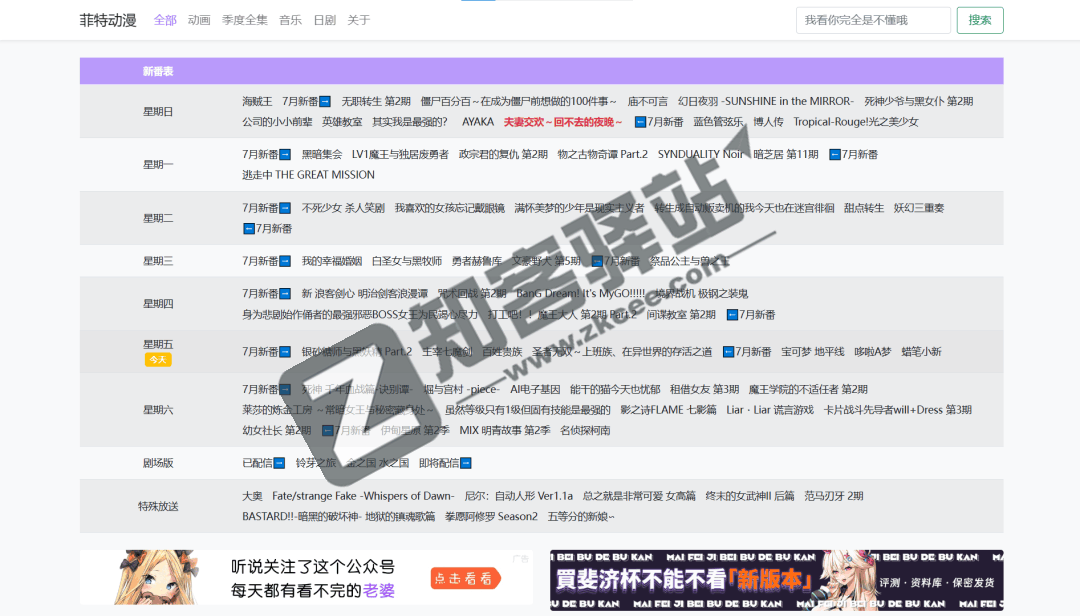
Task: Click the right arrow icon in the 星期一 row
Action: coord(285,155)
